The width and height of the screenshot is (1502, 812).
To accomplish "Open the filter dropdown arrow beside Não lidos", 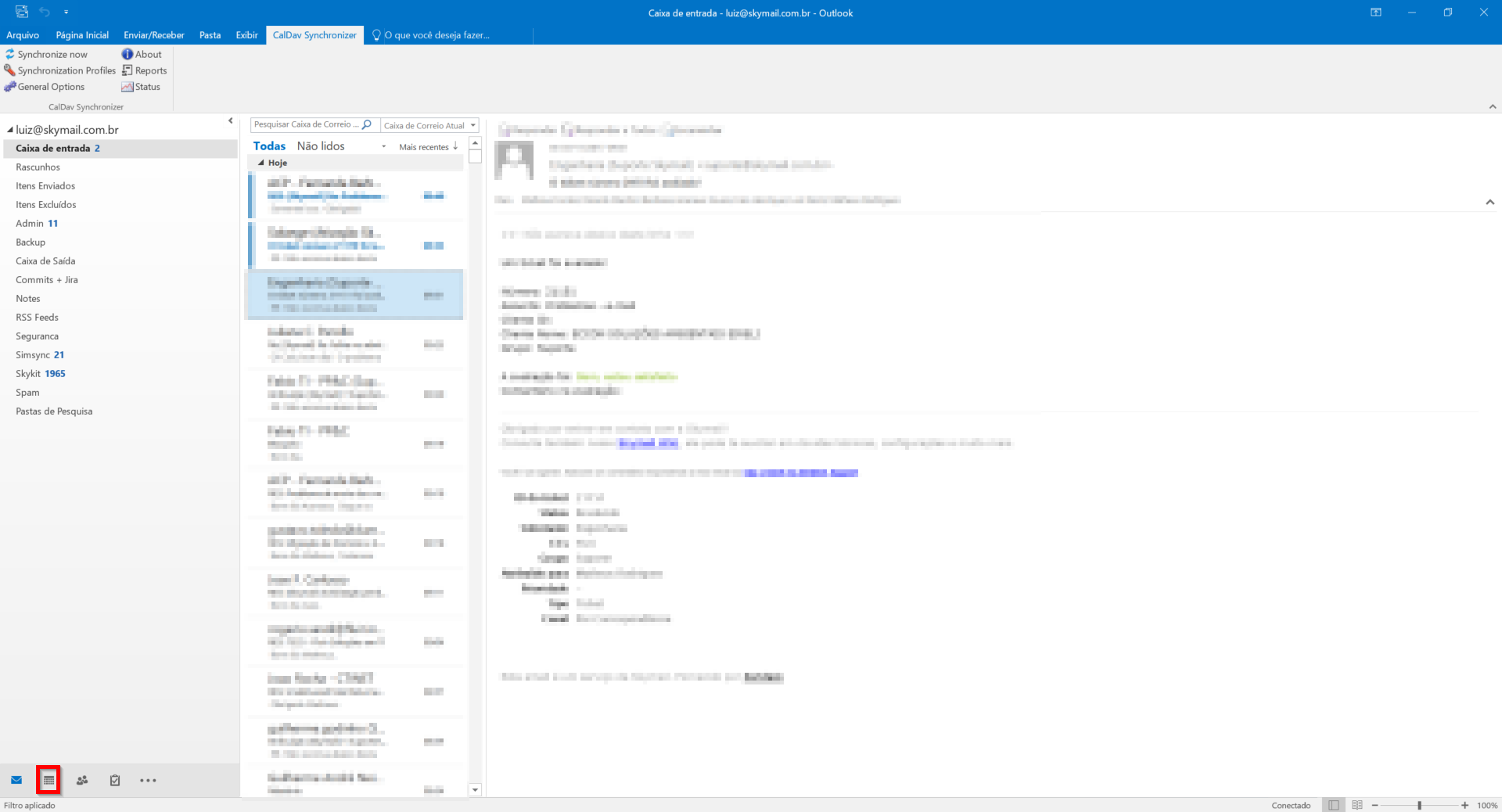I will 383,147.
